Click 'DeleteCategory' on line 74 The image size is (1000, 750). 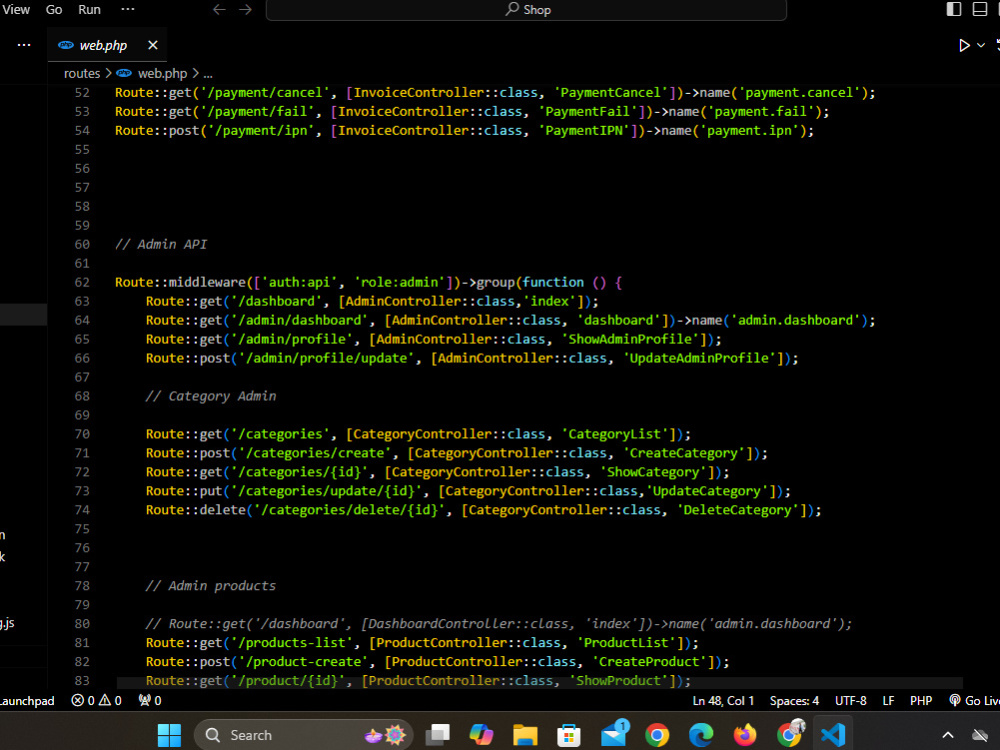pos(738,510)
